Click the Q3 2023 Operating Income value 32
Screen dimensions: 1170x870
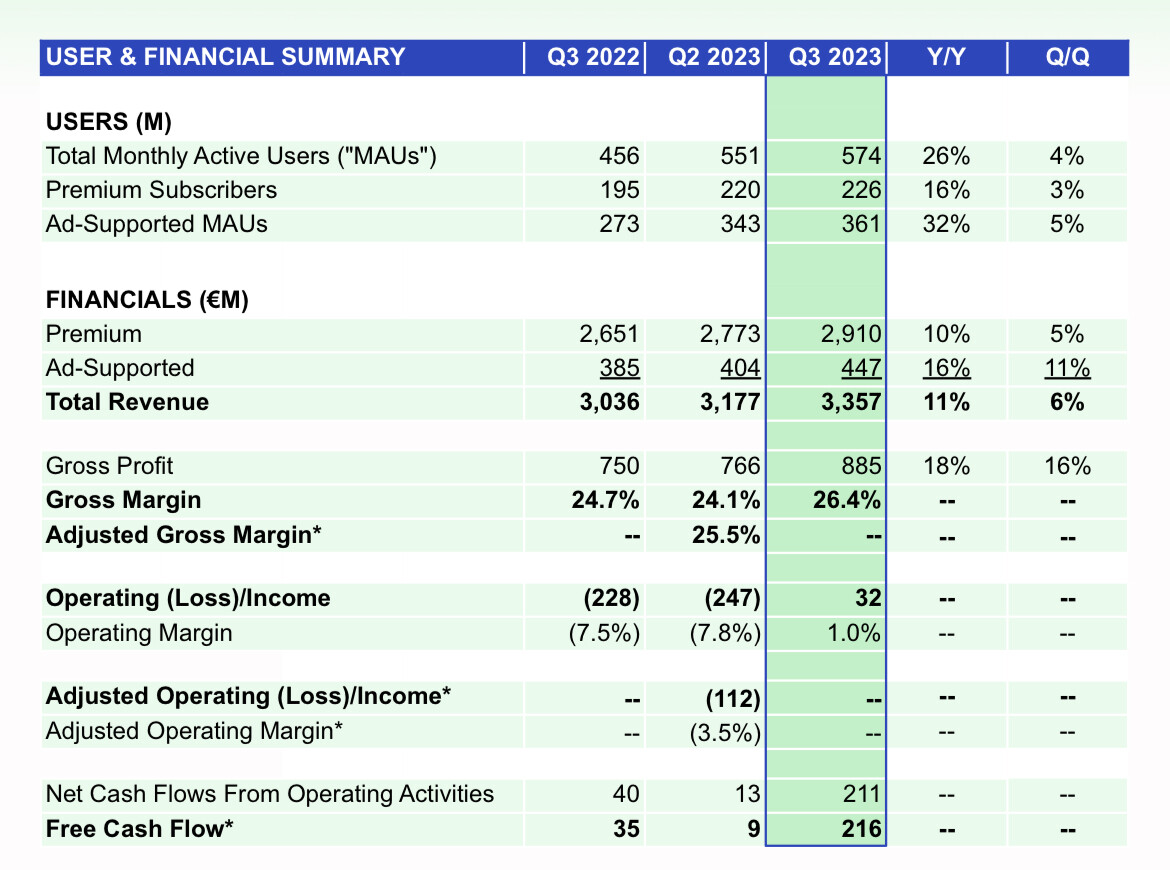(x=868, y=599)
